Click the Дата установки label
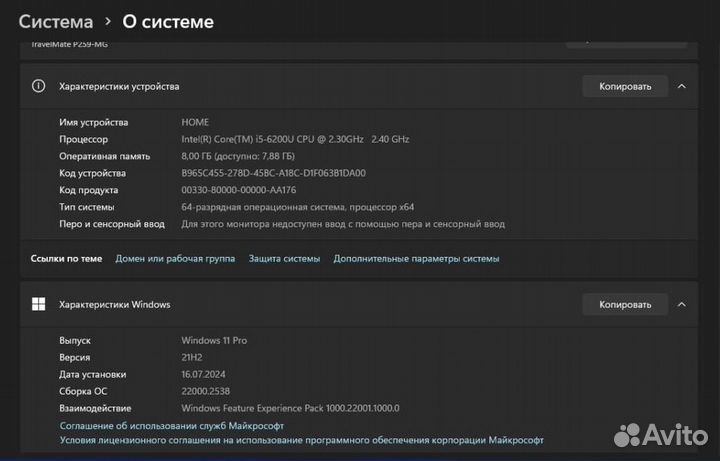This screenshot has width=720, height=461. coord(92,374)
